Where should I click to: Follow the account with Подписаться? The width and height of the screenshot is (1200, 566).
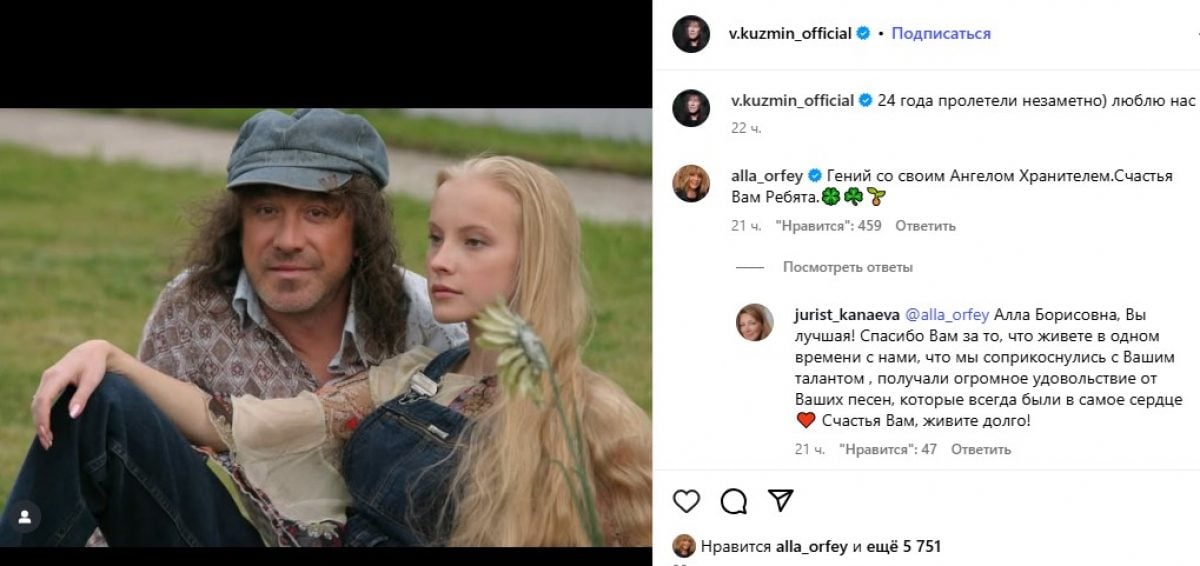pyautogui.click(x=941, y=34)
